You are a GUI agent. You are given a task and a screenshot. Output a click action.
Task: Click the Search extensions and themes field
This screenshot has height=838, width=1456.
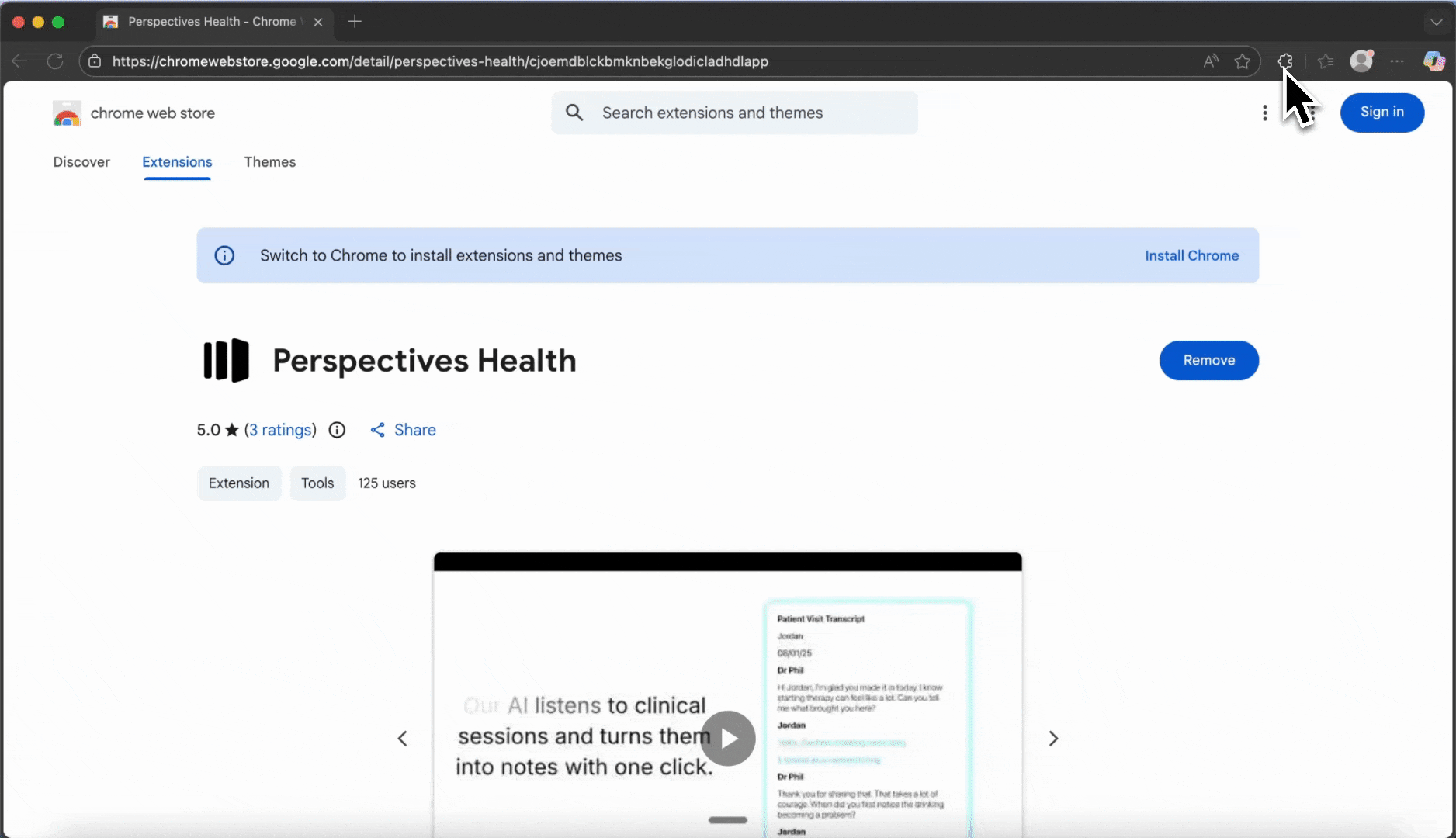[x=745, y=113]
